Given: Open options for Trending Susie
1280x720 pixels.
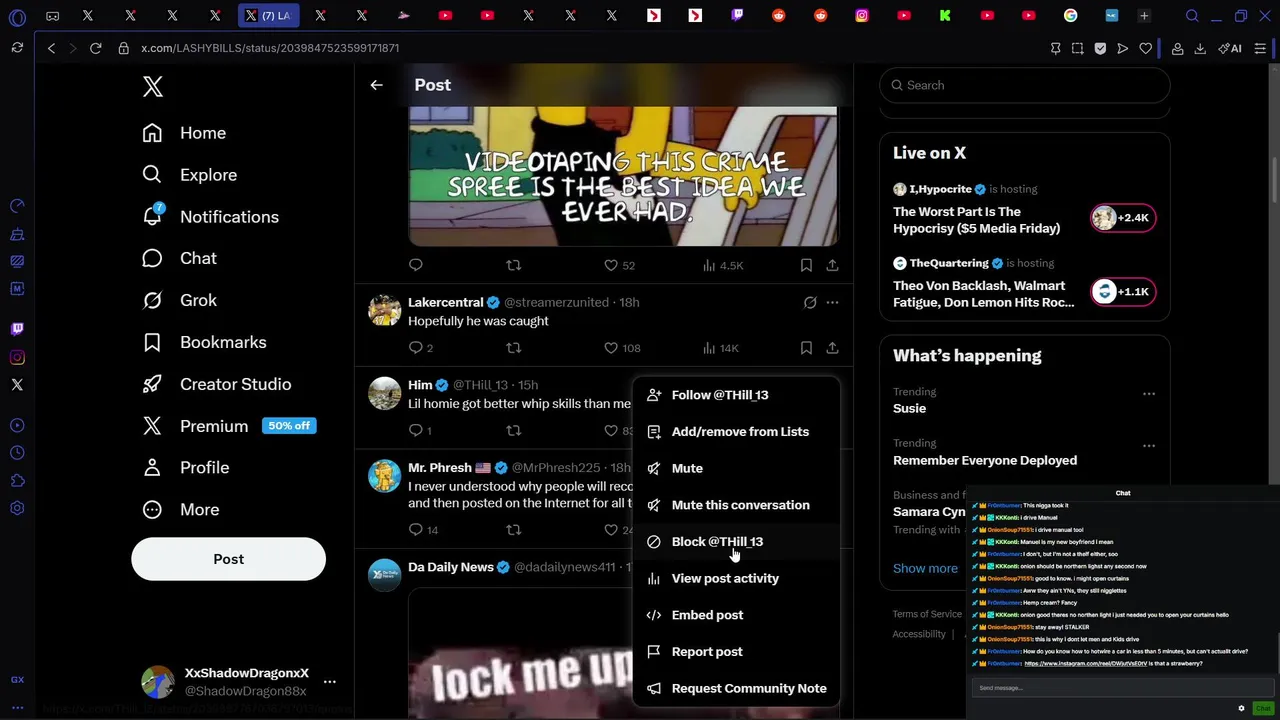Looking at the screenshot, I should pyautogui.click(x=1149, y=394).
